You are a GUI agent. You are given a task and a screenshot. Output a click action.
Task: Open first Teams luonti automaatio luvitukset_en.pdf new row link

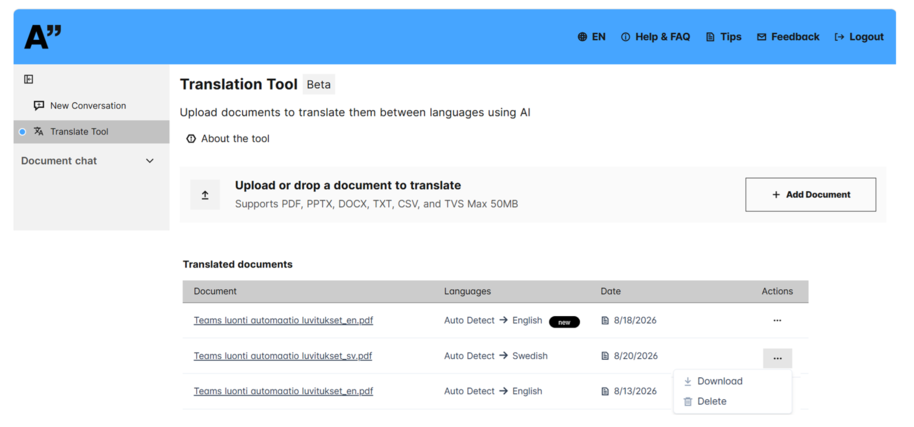(283, 320)
